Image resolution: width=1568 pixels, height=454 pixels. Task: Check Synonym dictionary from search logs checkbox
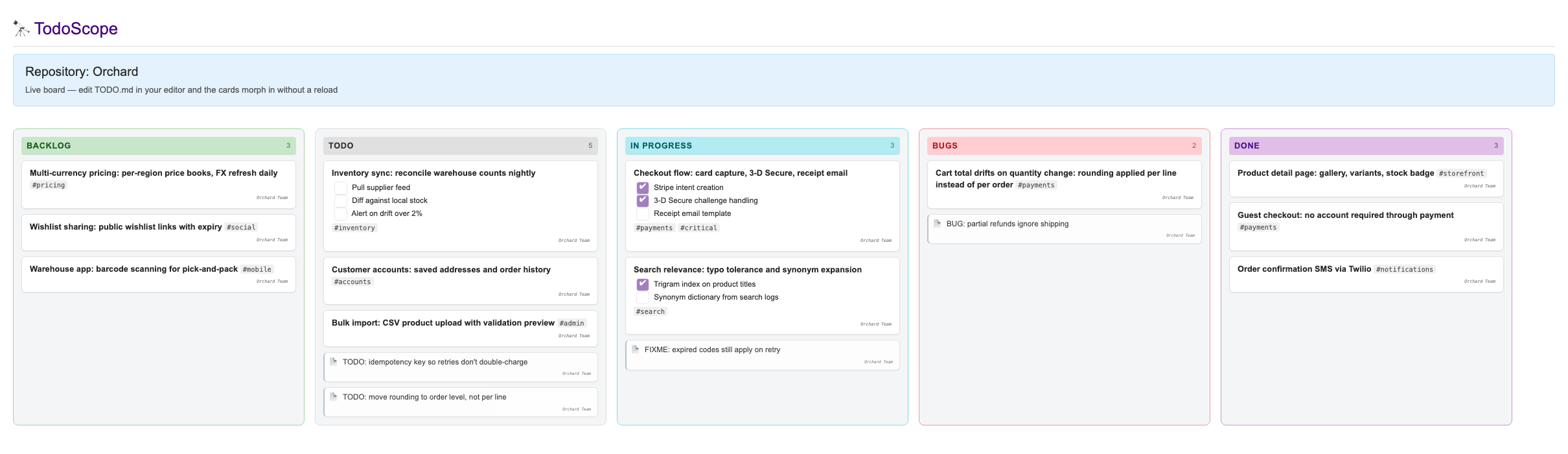(643, 297)
